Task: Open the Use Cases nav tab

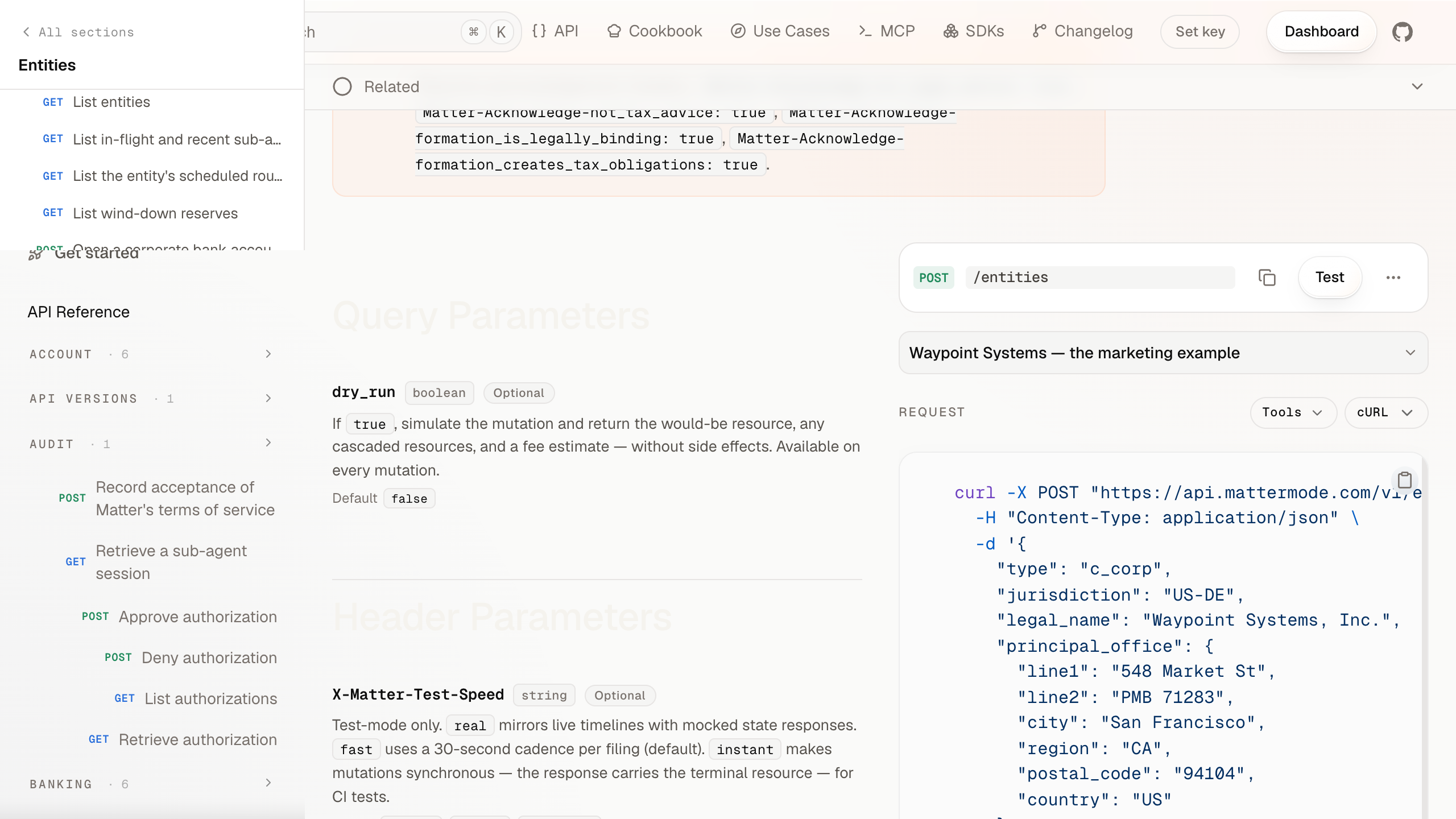Action: (780, 31)
